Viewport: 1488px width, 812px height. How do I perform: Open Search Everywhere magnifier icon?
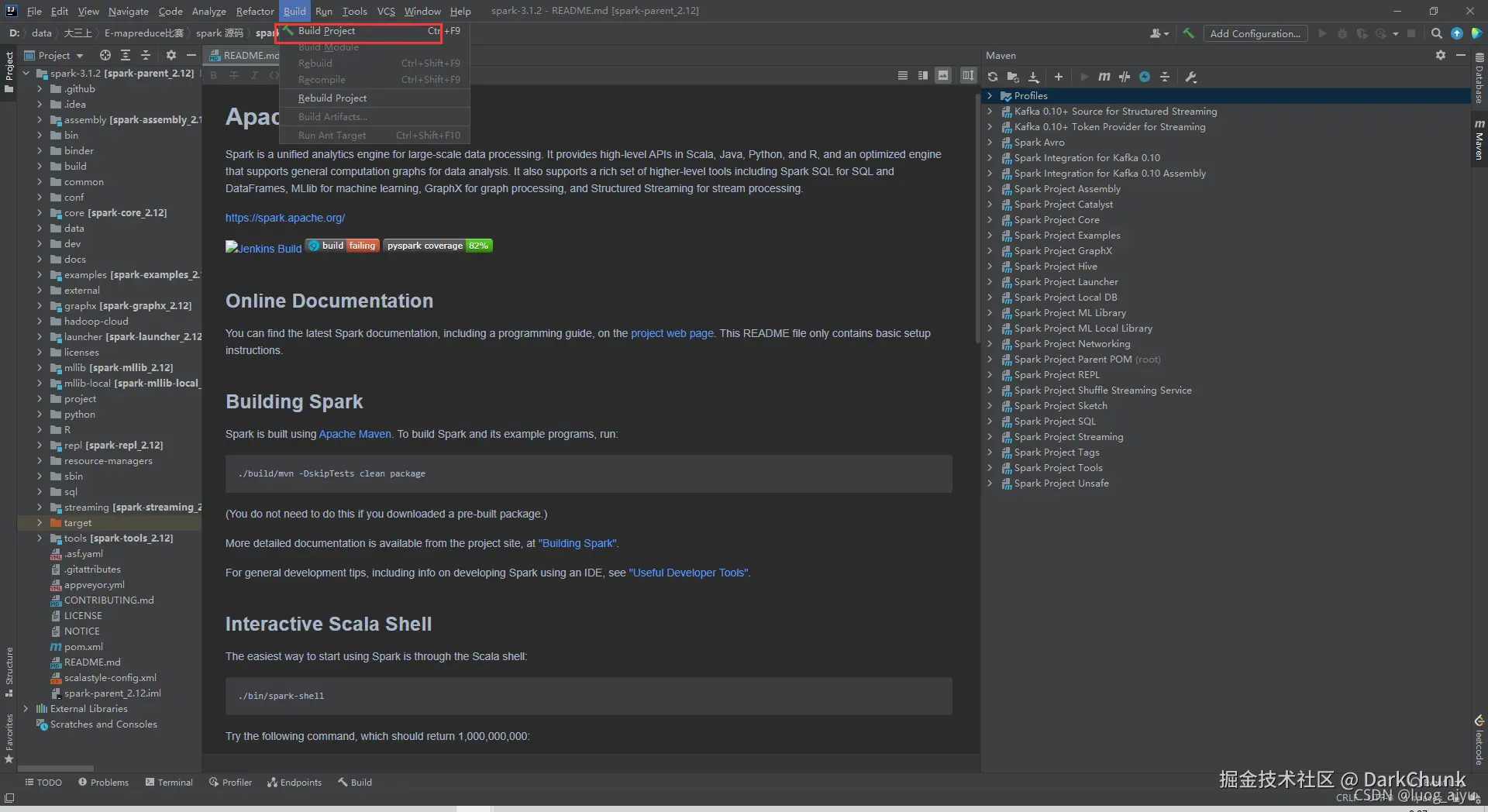tap(1437, 33)
